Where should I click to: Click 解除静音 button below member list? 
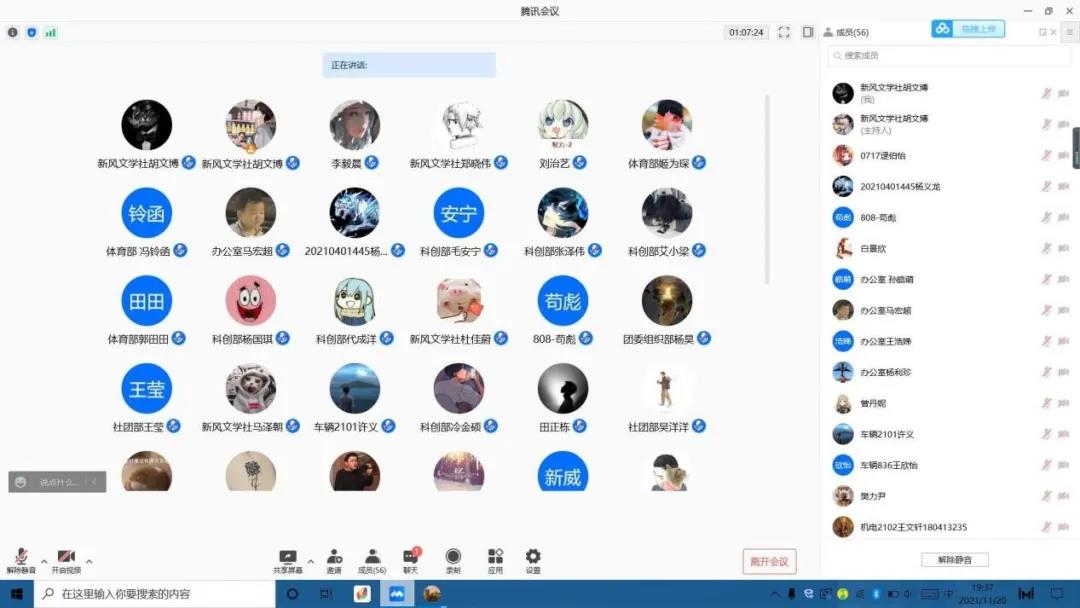point(954,560)
